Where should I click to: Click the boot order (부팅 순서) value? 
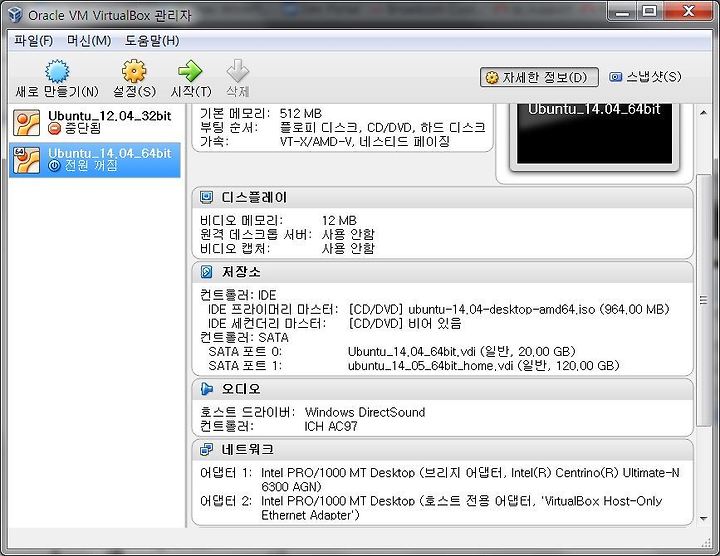(382, 128)
